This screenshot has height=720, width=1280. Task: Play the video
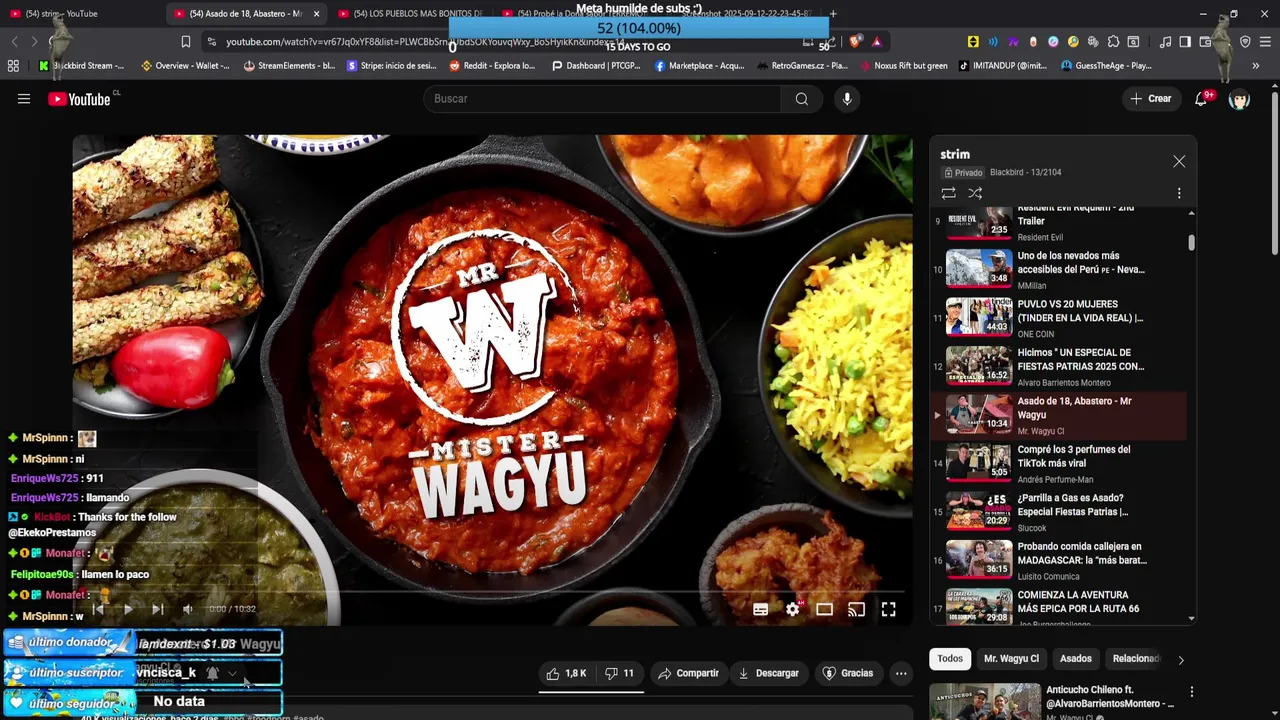tap(127, 609)
